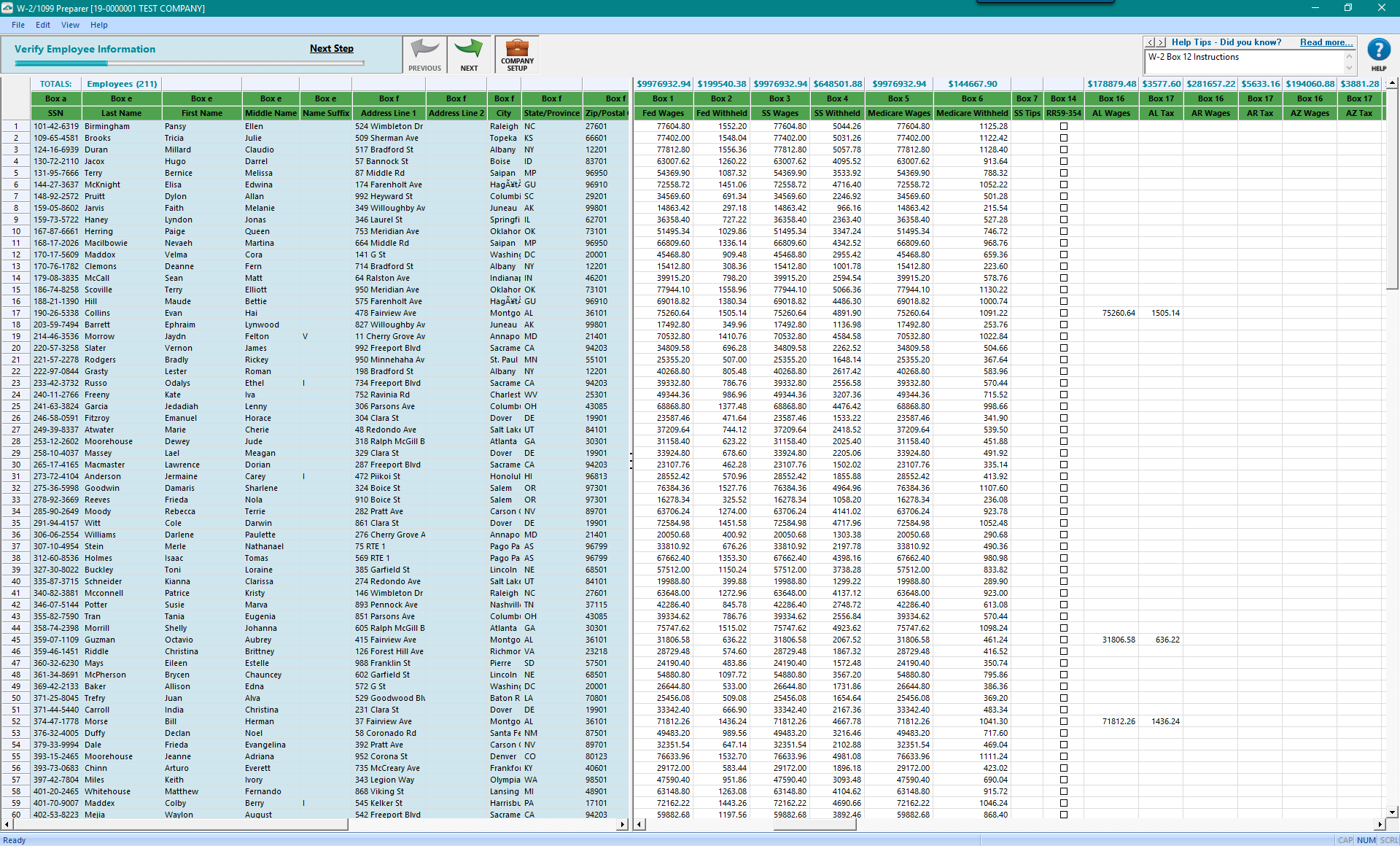Check RRS9-354 box for Birmingham row
1400x846 pixels.
(1063, 126)
